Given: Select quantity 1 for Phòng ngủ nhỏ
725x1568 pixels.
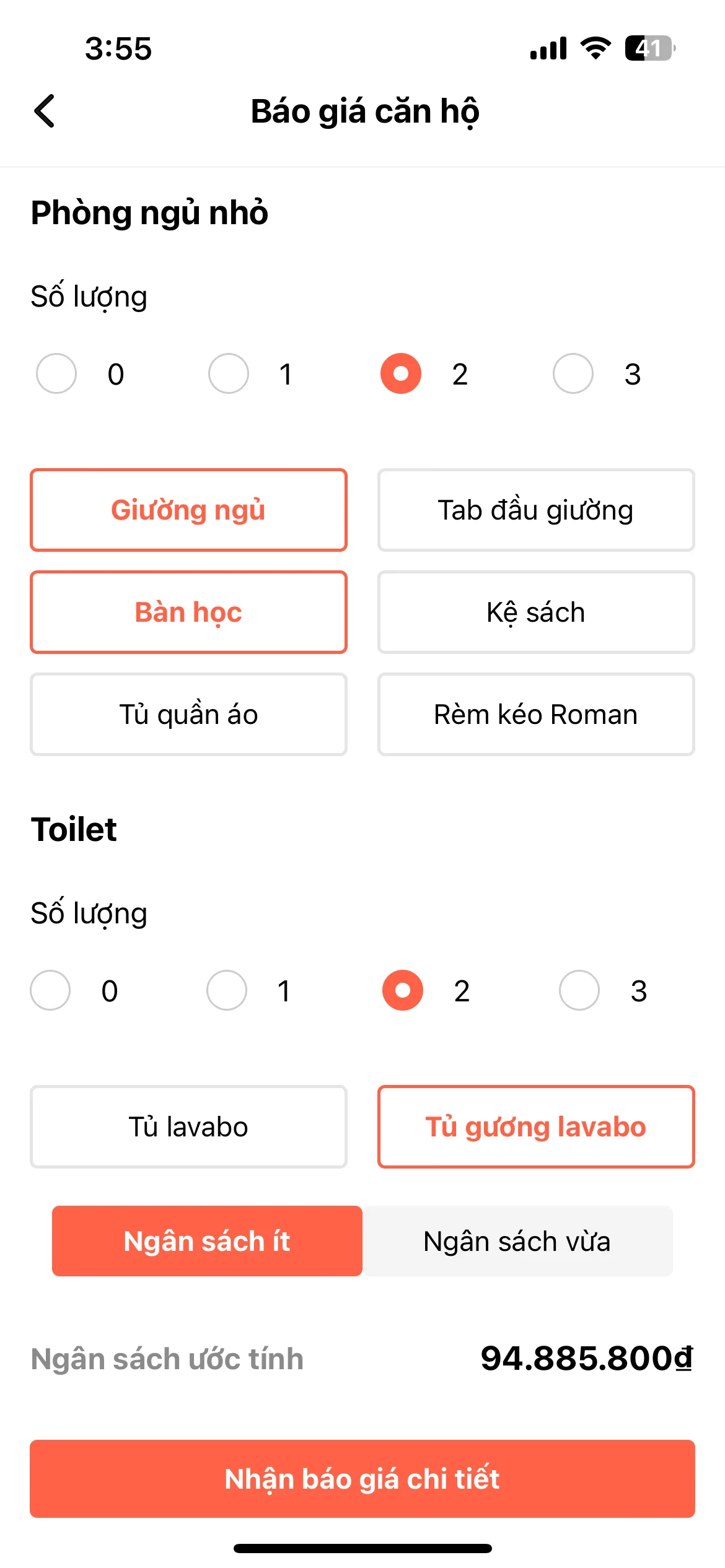Looking at the screenshot, I should pos(229,373).
